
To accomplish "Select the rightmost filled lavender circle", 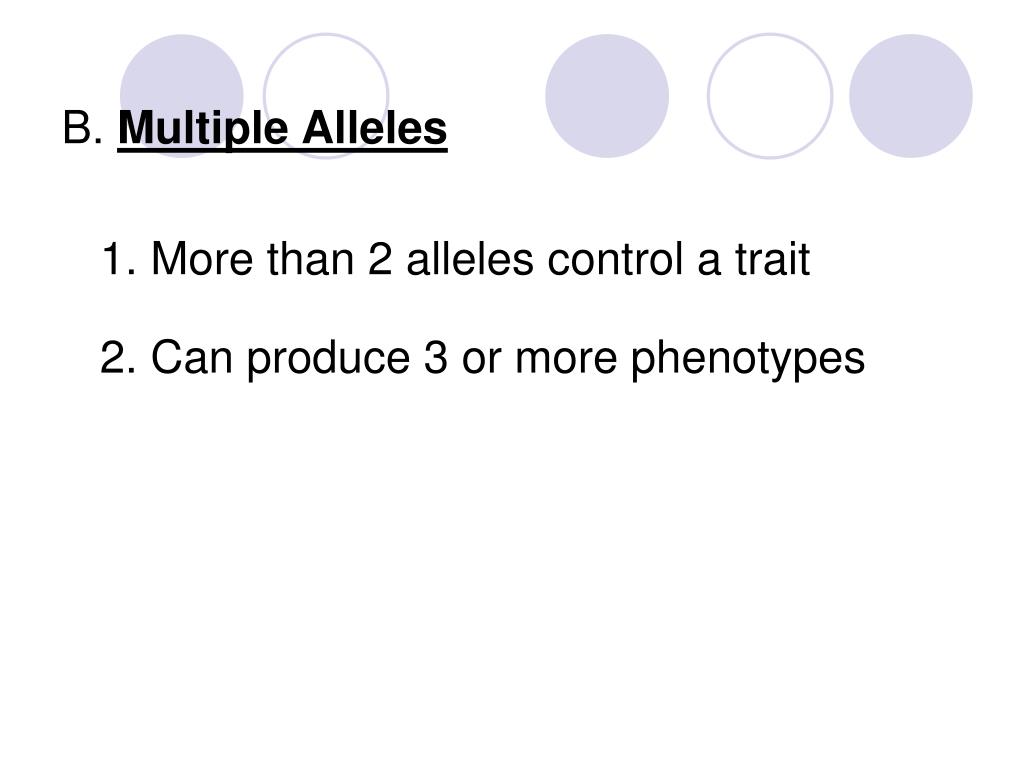I will pyautogui.click(x=910, y=95).
